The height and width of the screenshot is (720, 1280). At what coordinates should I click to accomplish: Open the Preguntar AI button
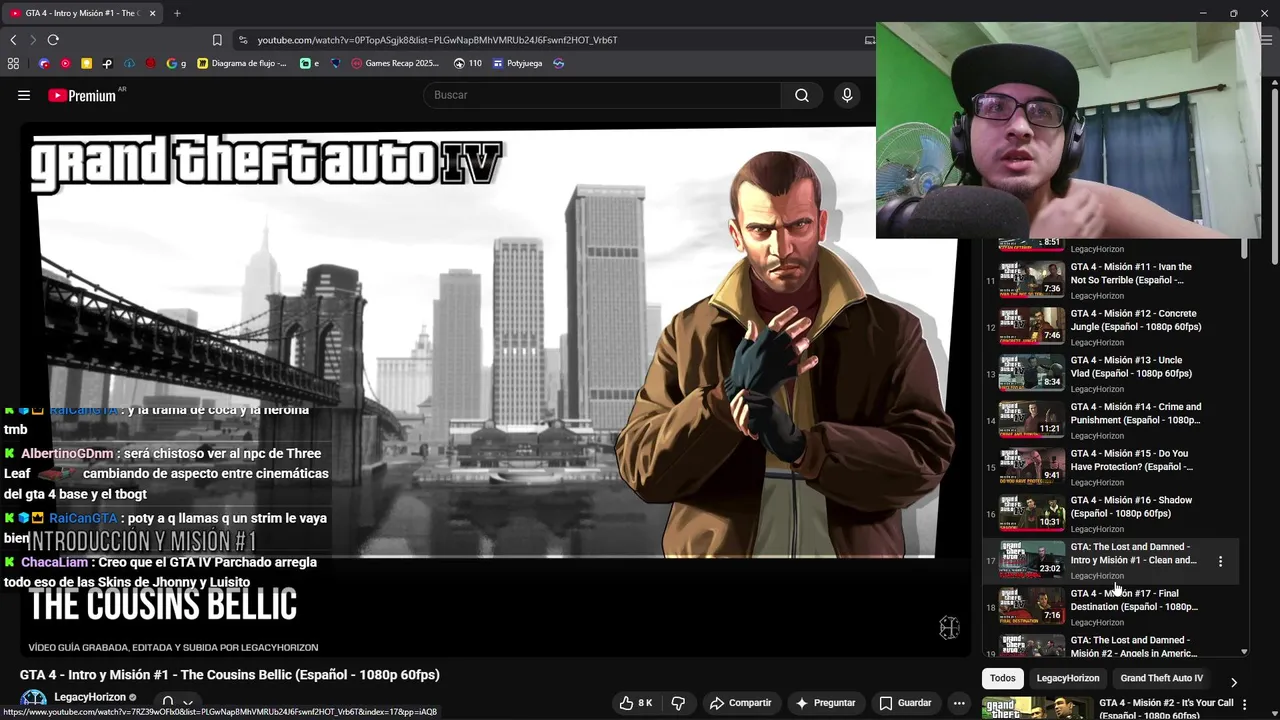(x=825, y=703)
